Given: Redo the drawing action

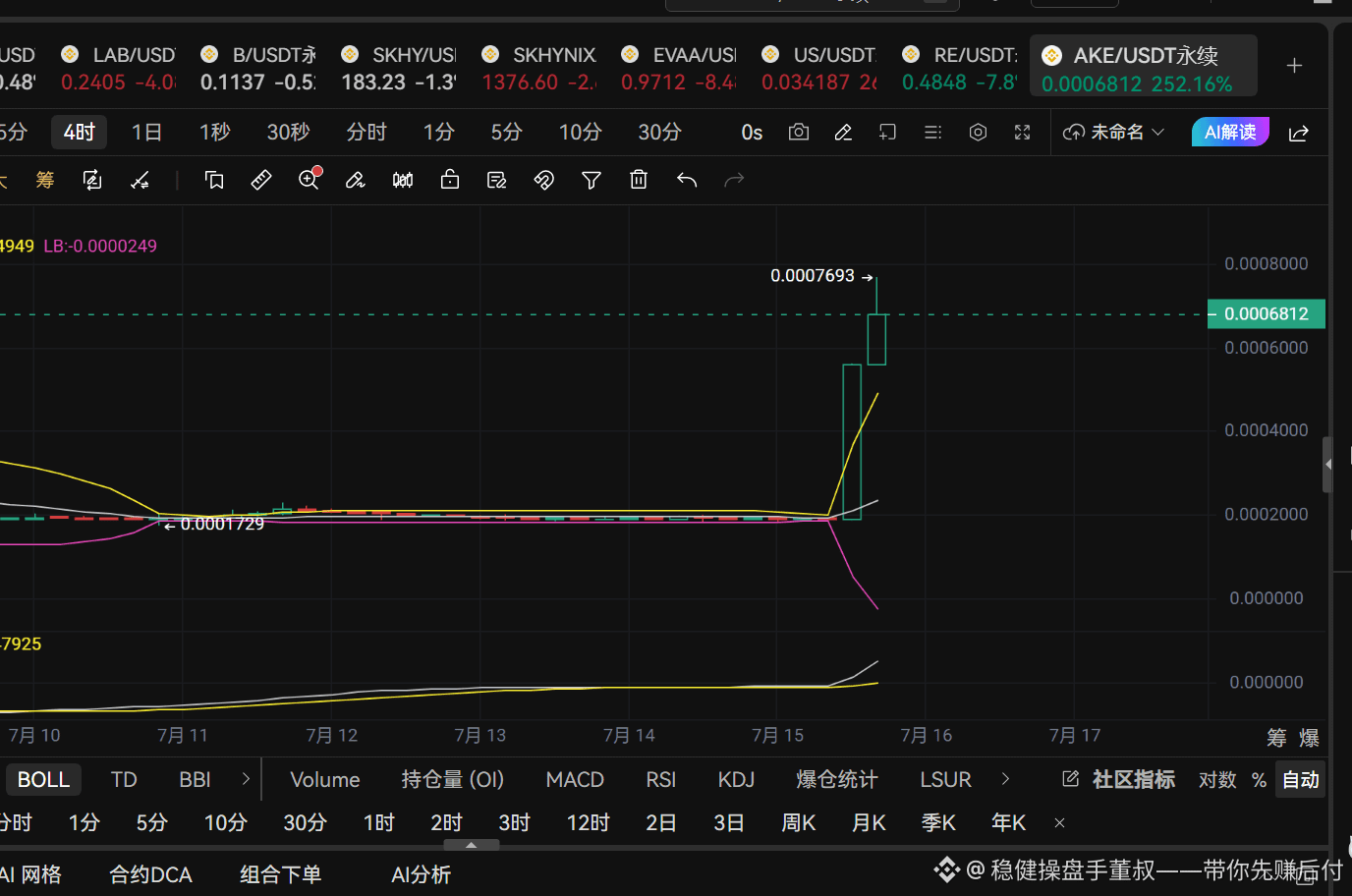Looking at the screenshot, I should click(x=734, y=180).
